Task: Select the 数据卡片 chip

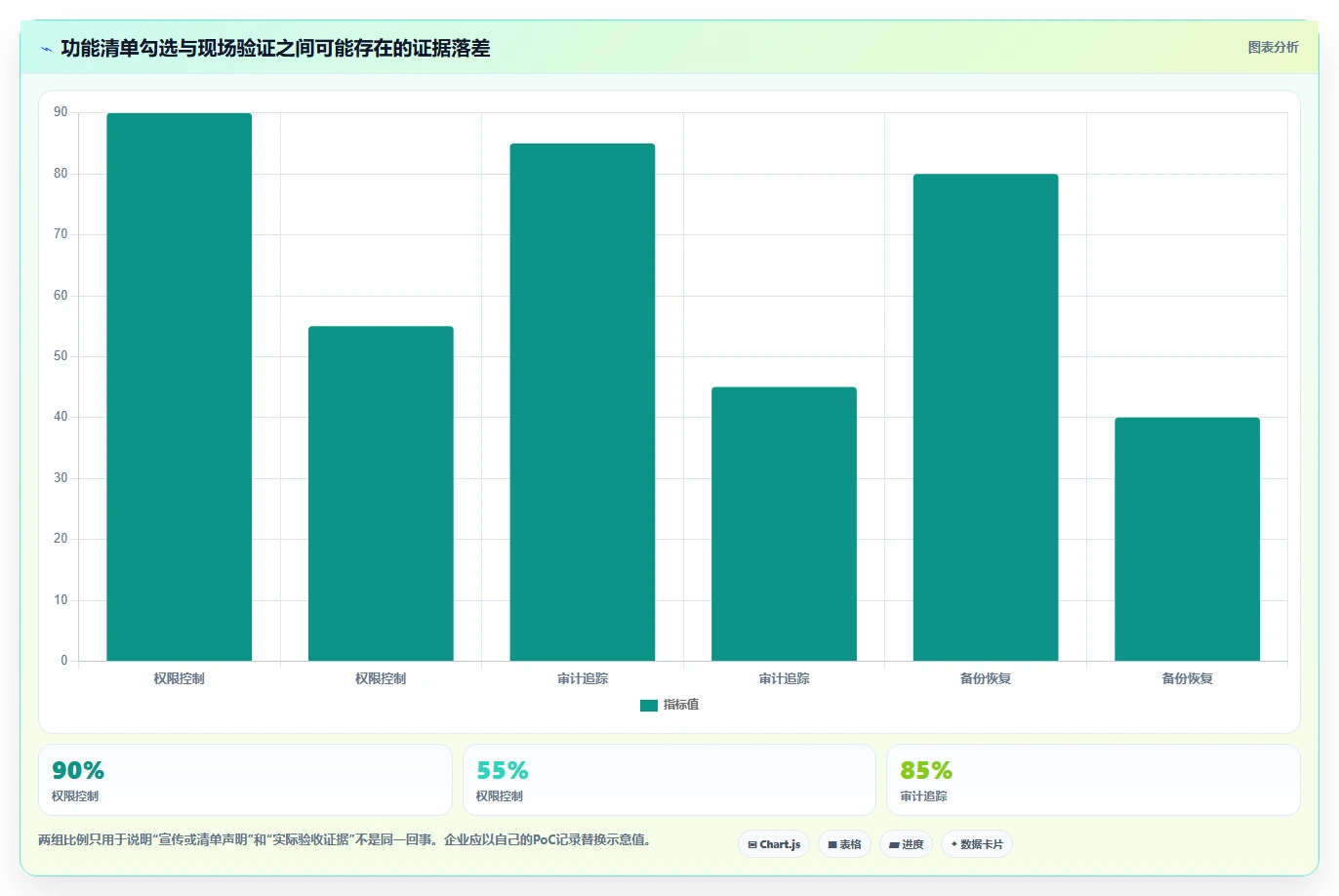Action: [977, 844]
